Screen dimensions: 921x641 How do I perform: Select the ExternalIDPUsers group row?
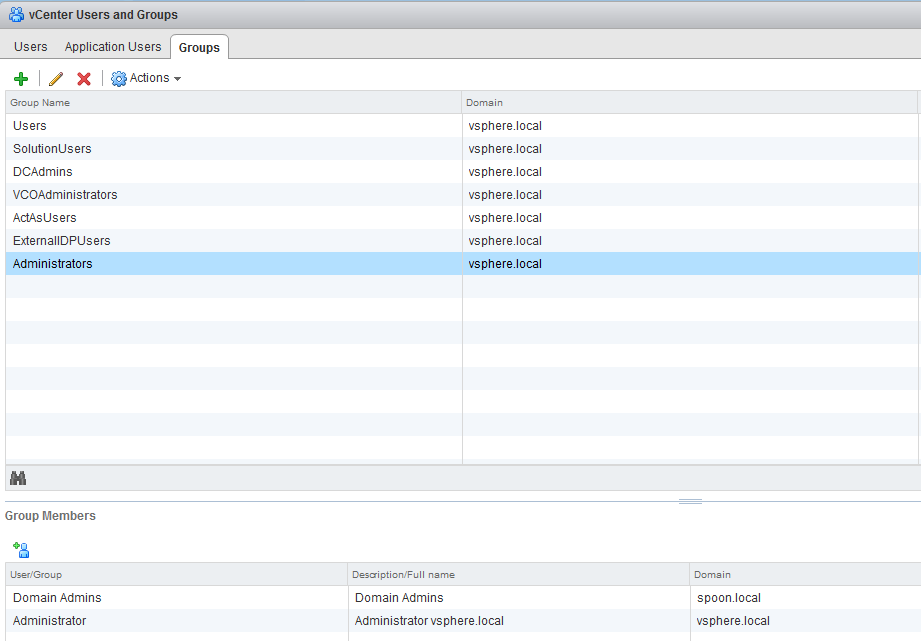(462, 241)
